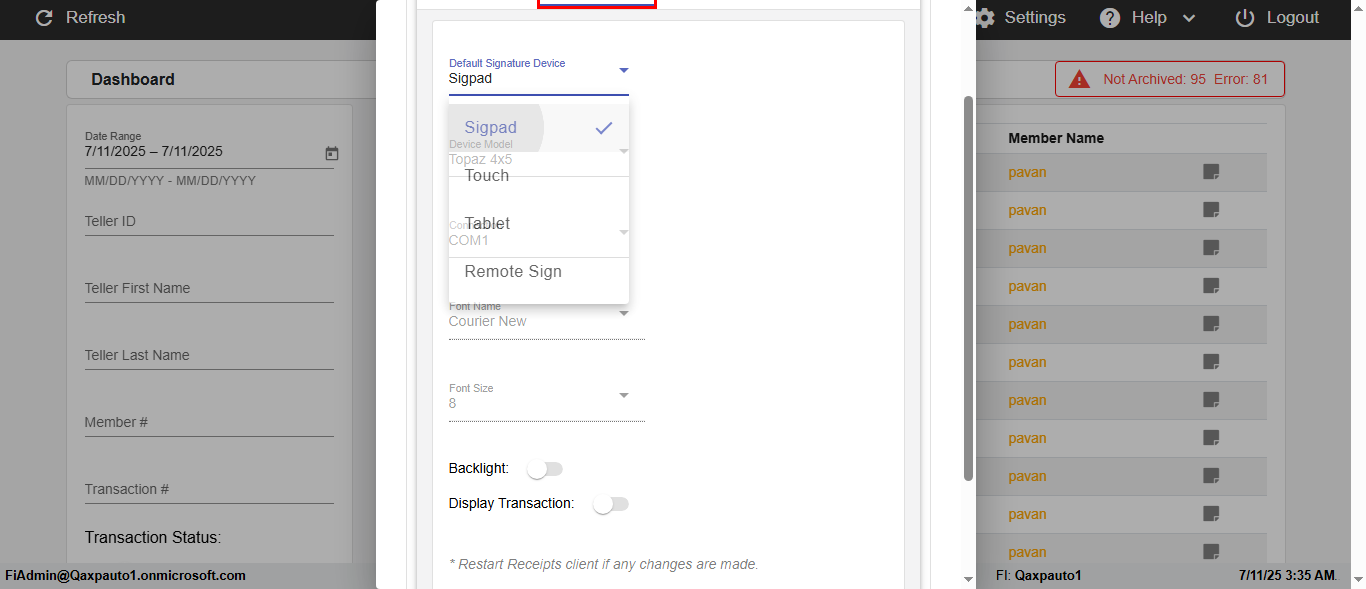Open Settings gear icon

(x=985, y=18)
